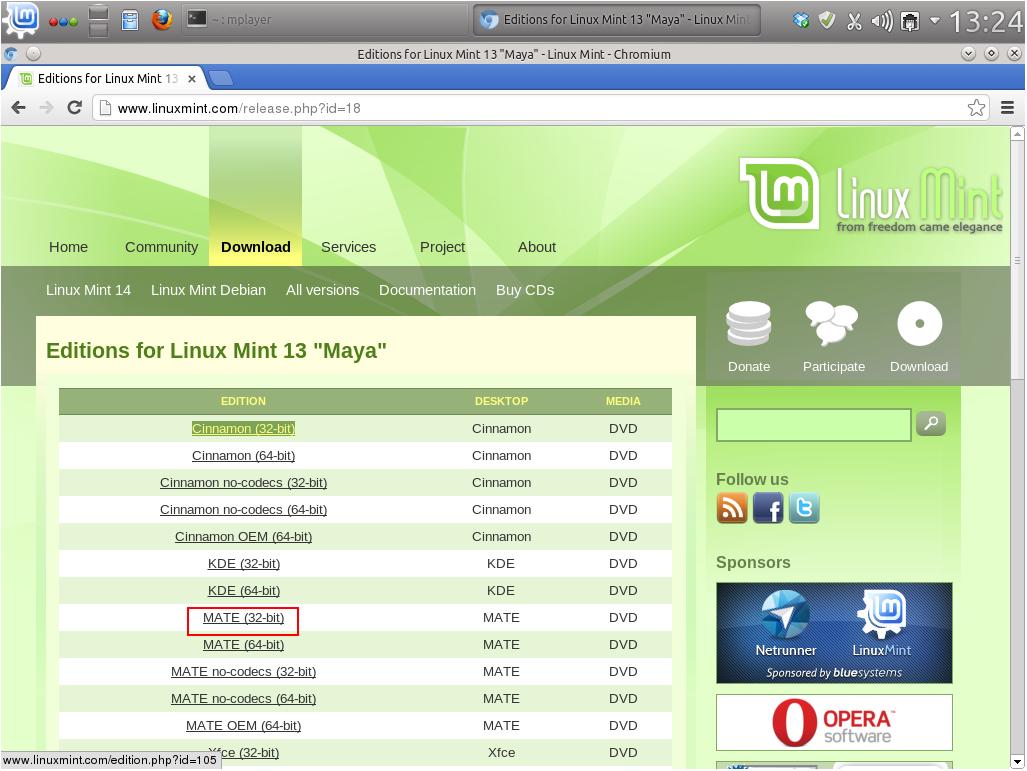
Task: Go to the Home nav item
Action: [68, 247]
